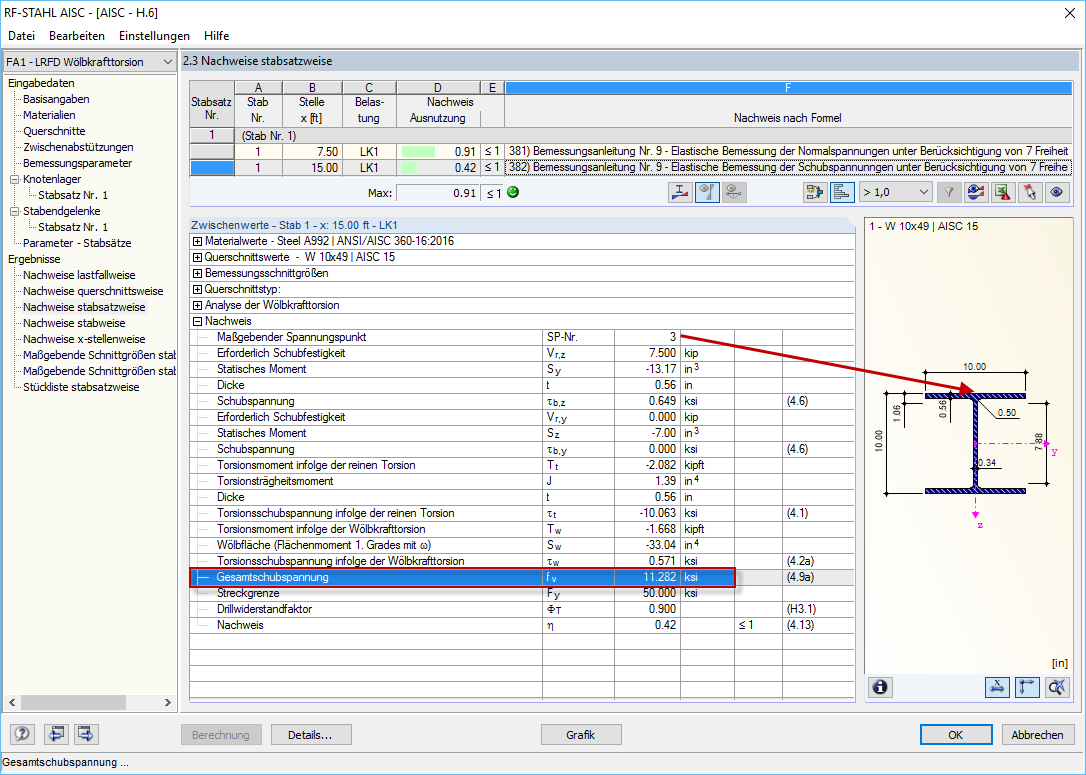Expand Analyse der Wölbkrafttorsion
Image resolution: width=1086 pixels, height=775 pixels.
(197, 305)
